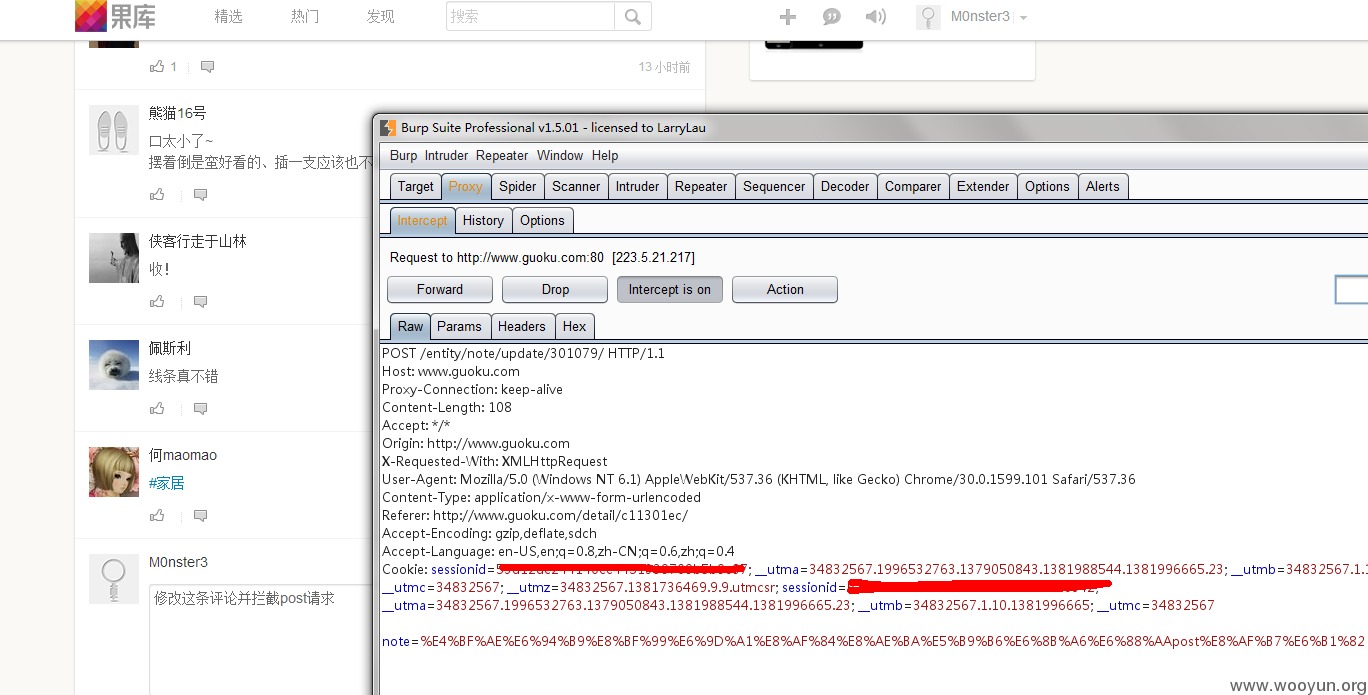
Task: Switch to the Sequencer tab
Action: [774, 186]
